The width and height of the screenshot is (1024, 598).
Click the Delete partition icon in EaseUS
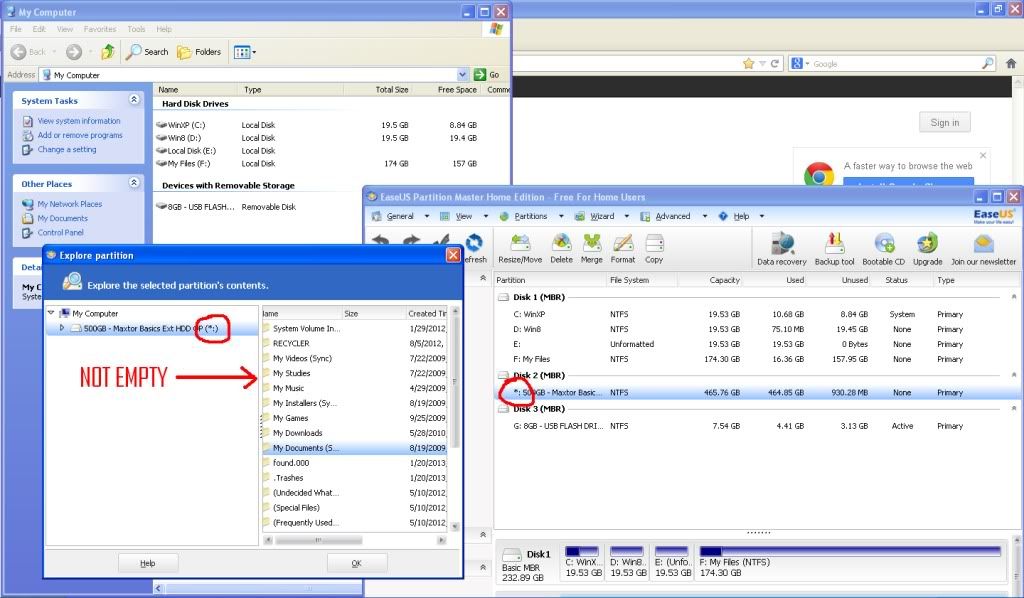pos(561,249)
